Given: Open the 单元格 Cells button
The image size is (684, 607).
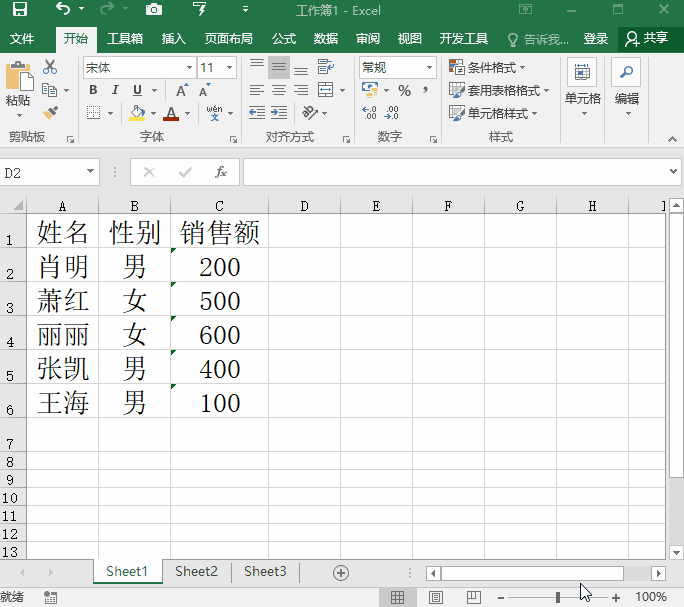Looking at the screenshot, I should coord(582,87).
